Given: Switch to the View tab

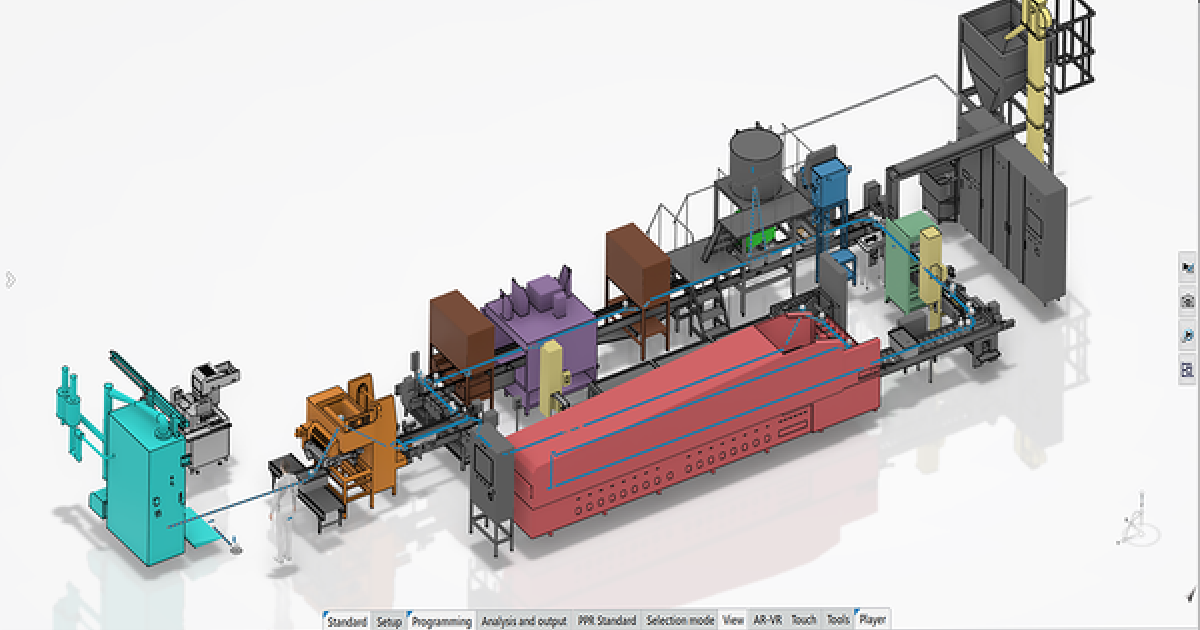Looking at the screenshot, I should [733, 620].
